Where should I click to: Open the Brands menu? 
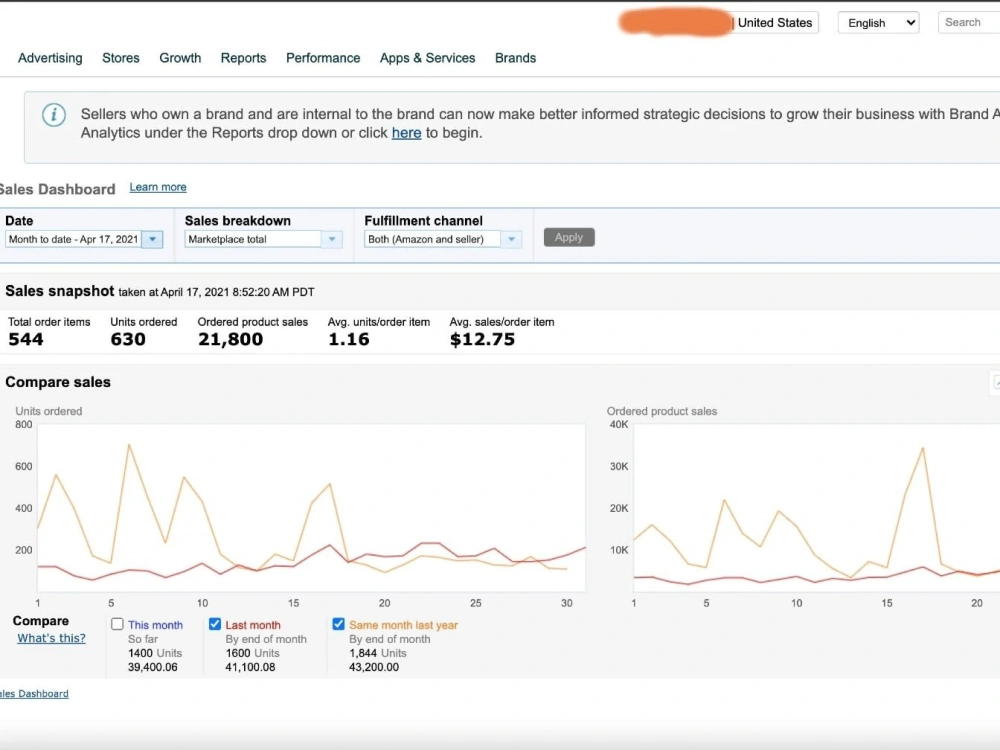click(515, 58)
